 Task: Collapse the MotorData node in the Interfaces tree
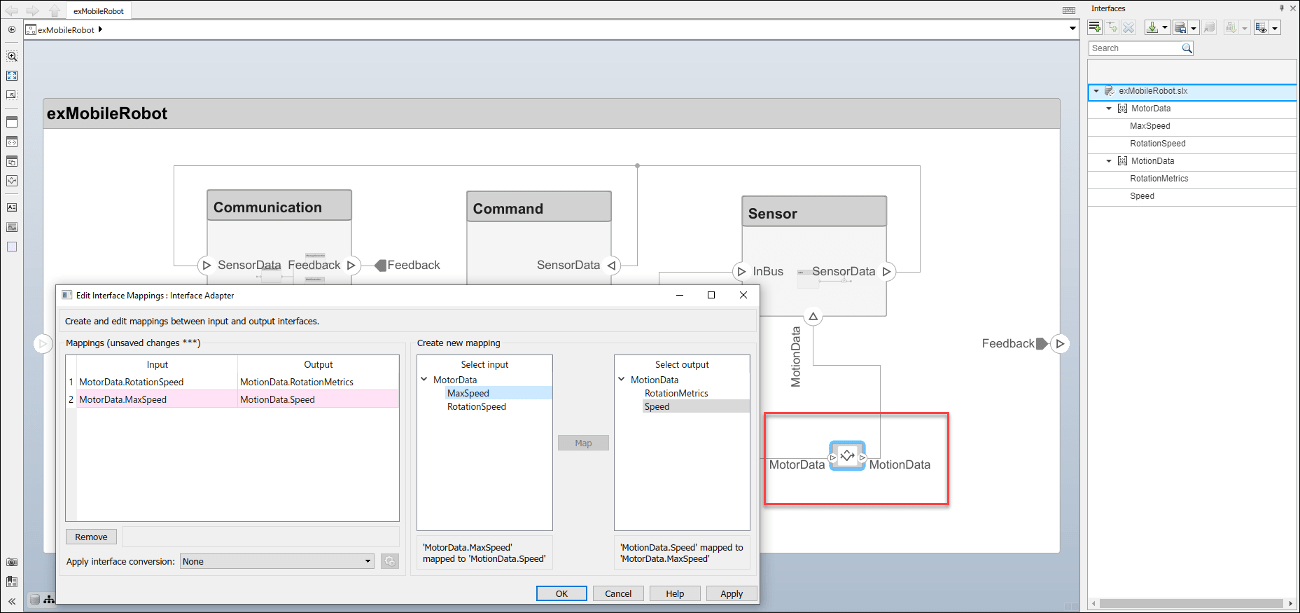click(1107, 108)
